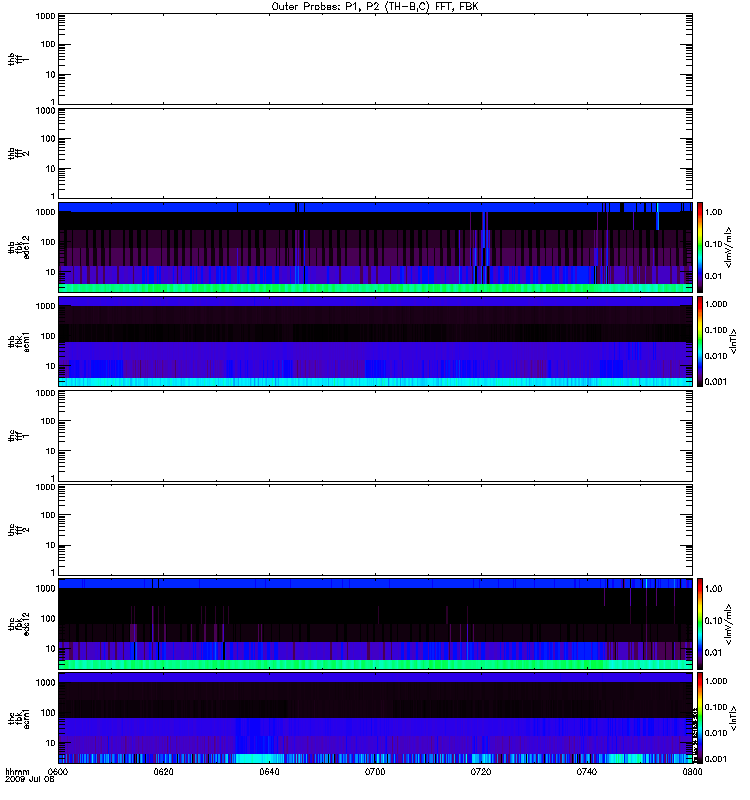Click the "Jul 06" date label
This screenshot has width=750, height=800.
[43, 780]
